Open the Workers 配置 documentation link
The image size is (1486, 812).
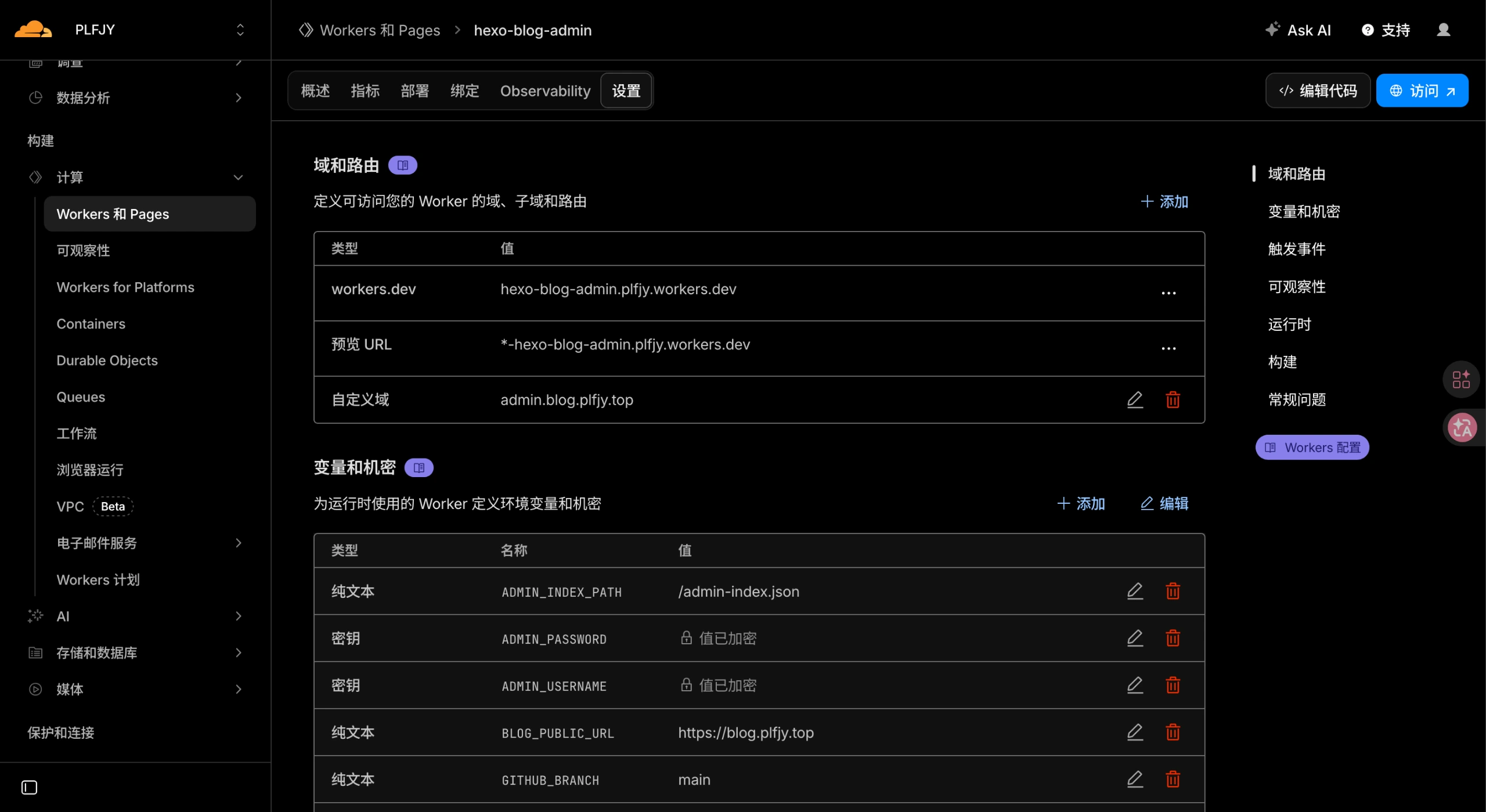point(1312,447)
